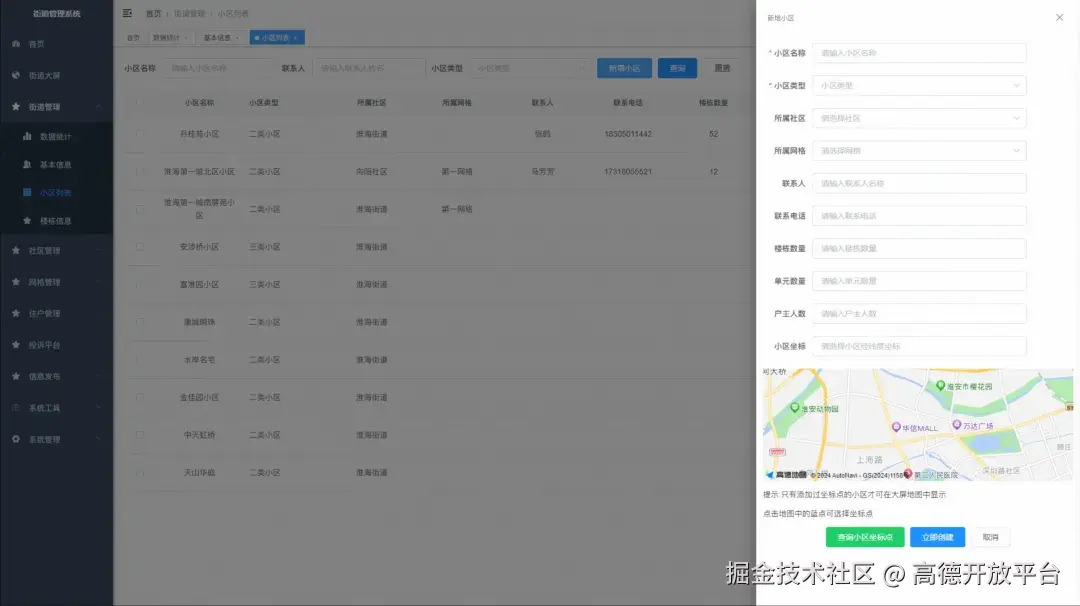Check the checkbox beside 安澜桥小区

pos(138,246)
